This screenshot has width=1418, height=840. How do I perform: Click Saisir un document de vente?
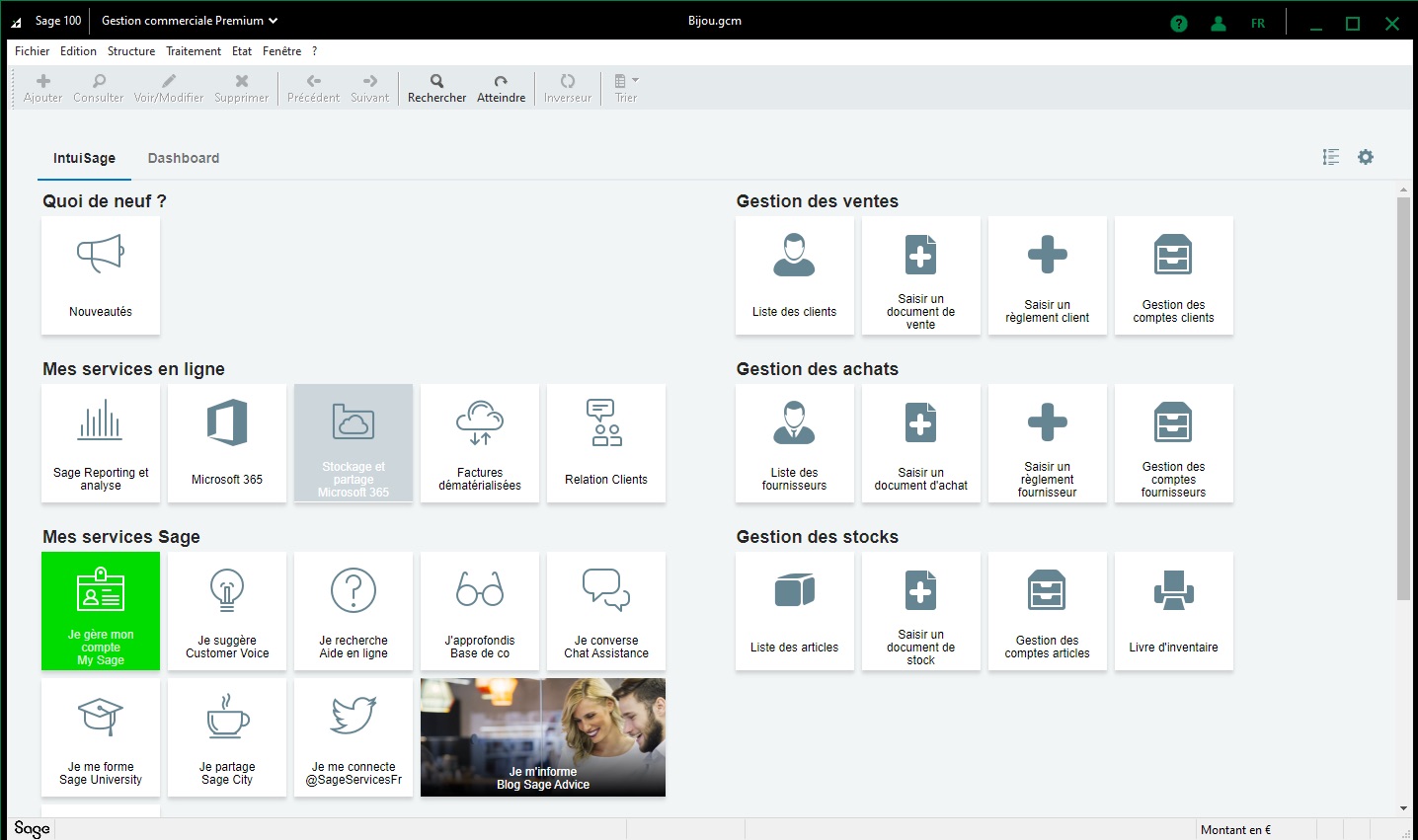pyautogui.click(x=920, y=275)
